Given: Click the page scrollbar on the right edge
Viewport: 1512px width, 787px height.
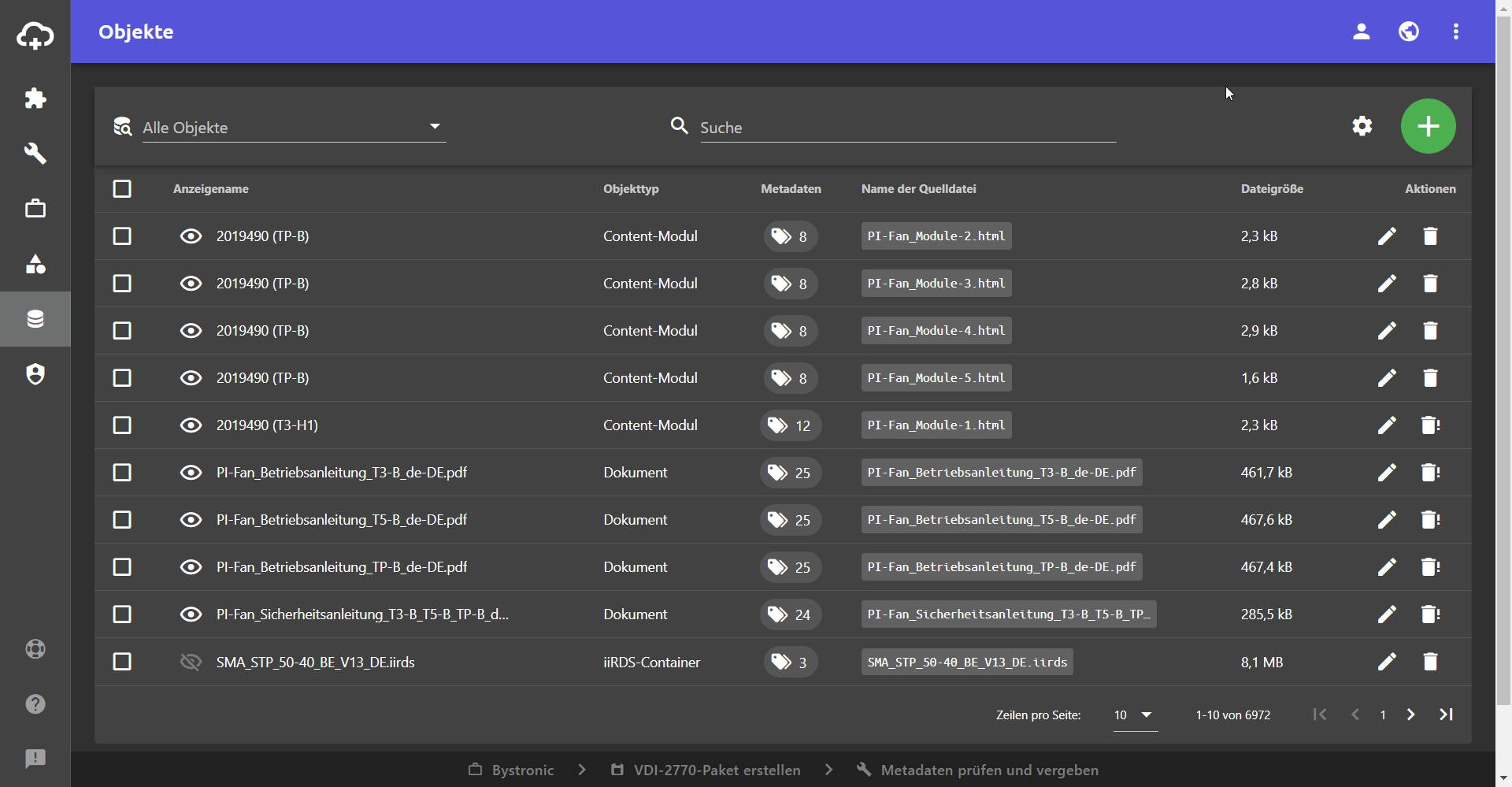Looking at the screenshot, I should pos(1503,362).
